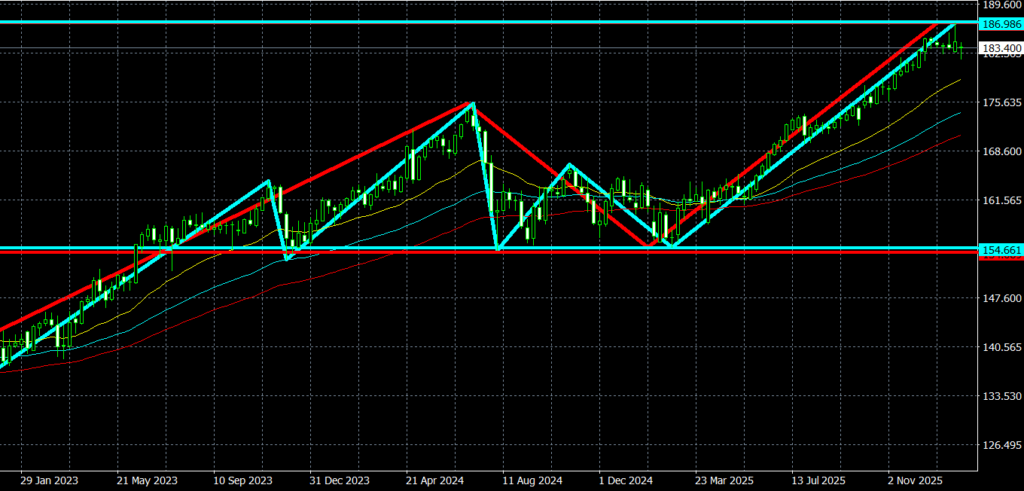The width and height of the screenshot is (1024, 491).
Task: Click the cyan 154.661 price level label
Action: (x=1000, y=249)
